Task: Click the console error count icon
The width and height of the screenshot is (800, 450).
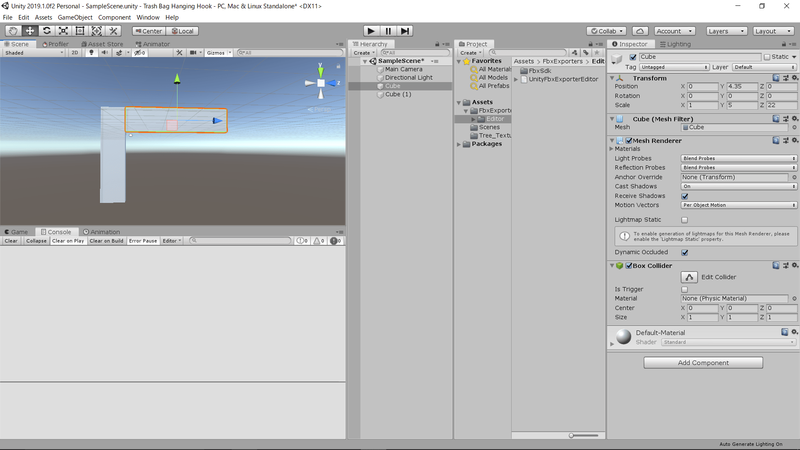Action: click(336, 241)
